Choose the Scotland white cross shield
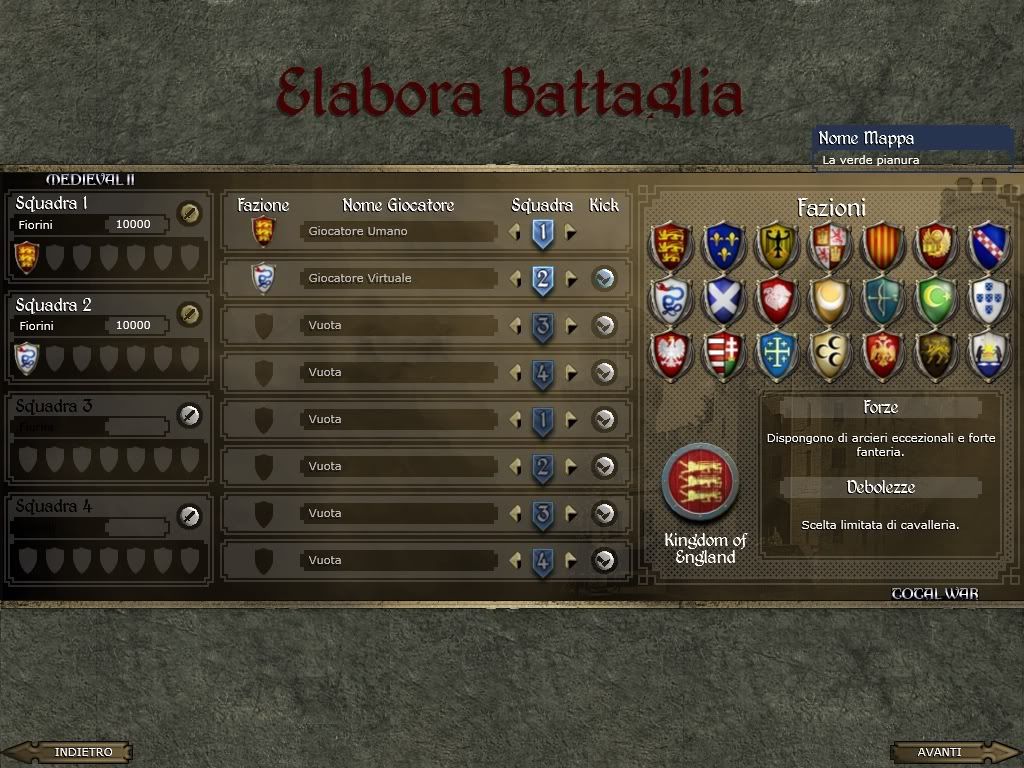The height and width of the screenshot is (768, 1024). (724, 301)
